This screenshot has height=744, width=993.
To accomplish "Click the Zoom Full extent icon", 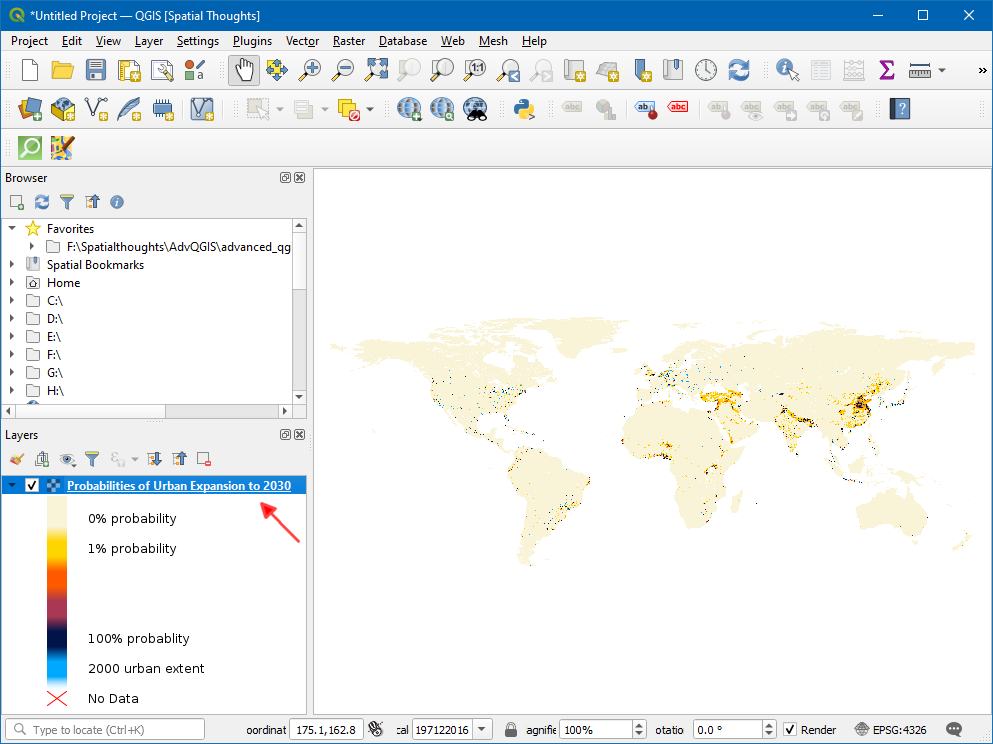I will 376,70.
